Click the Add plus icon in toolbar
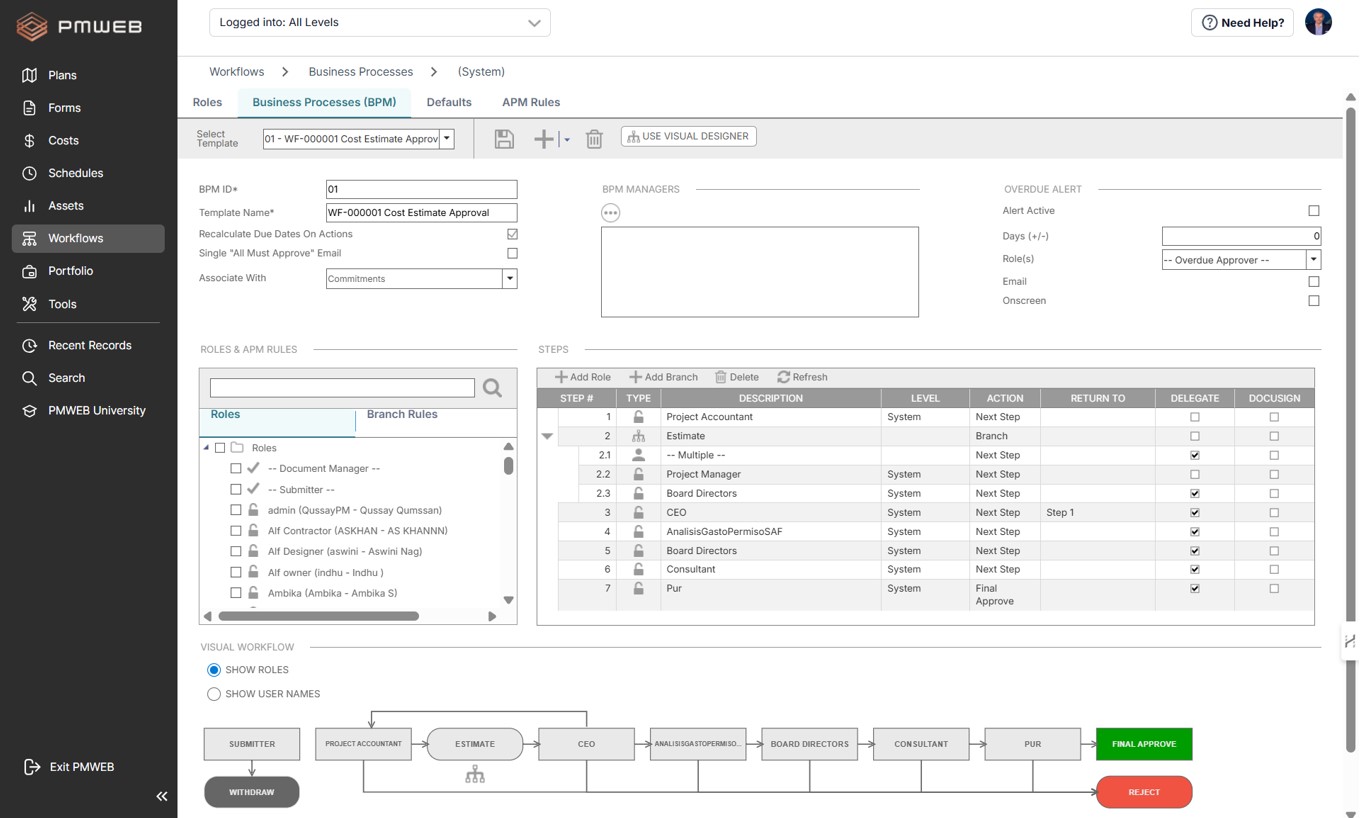Viewport: 1367px width, 818px height. [543, 139]
